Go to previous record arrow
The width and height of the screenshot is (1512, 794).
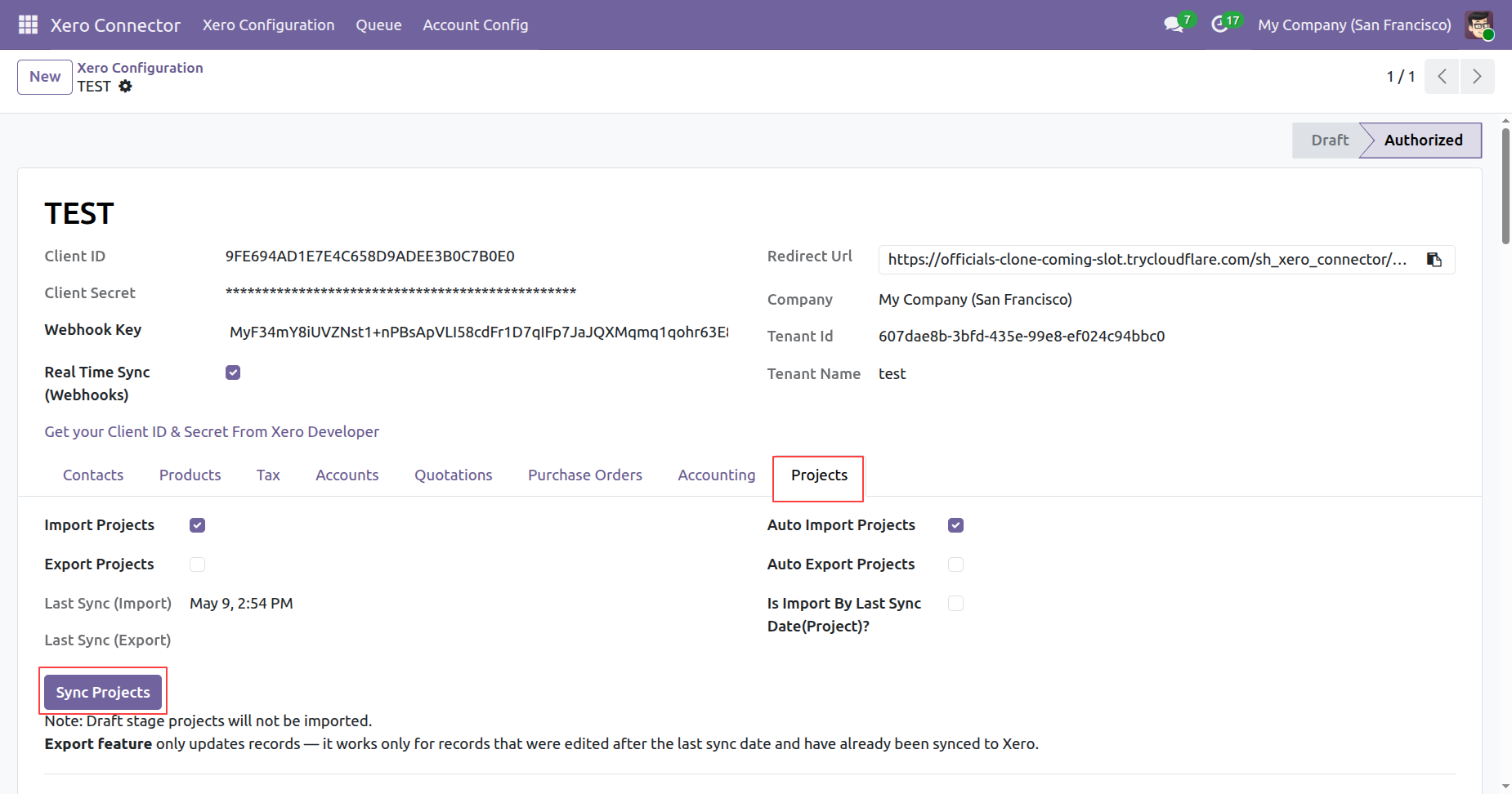(1442, 76)
